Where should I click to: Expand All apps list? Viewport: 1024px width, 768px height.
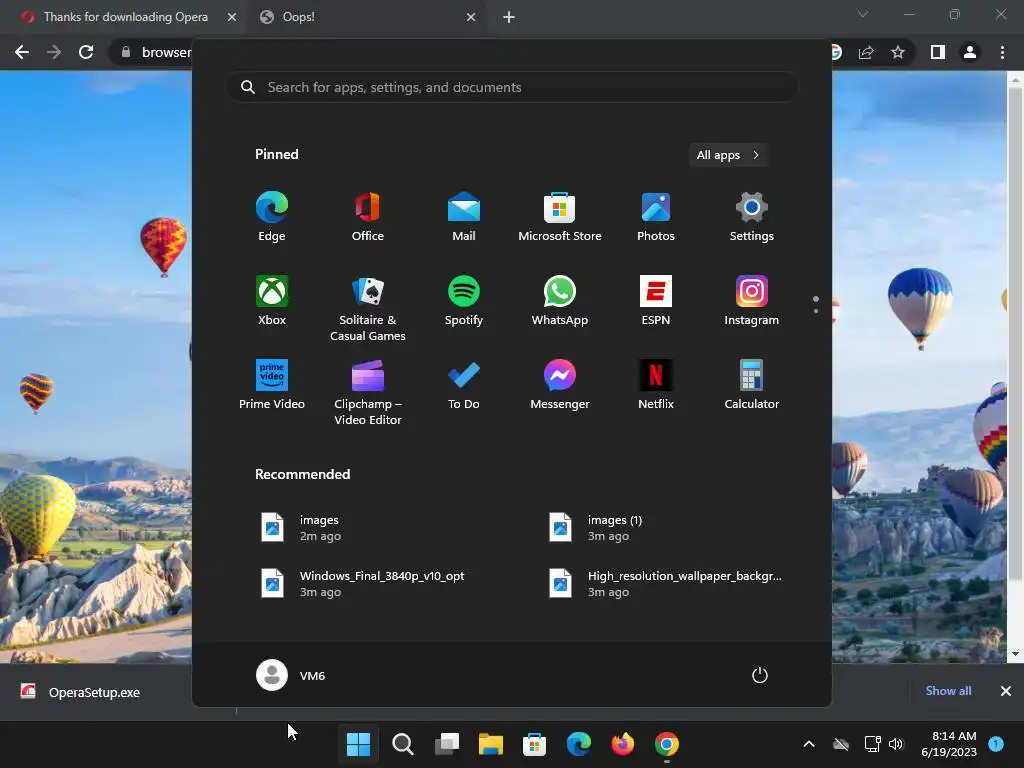click(728, 155)
